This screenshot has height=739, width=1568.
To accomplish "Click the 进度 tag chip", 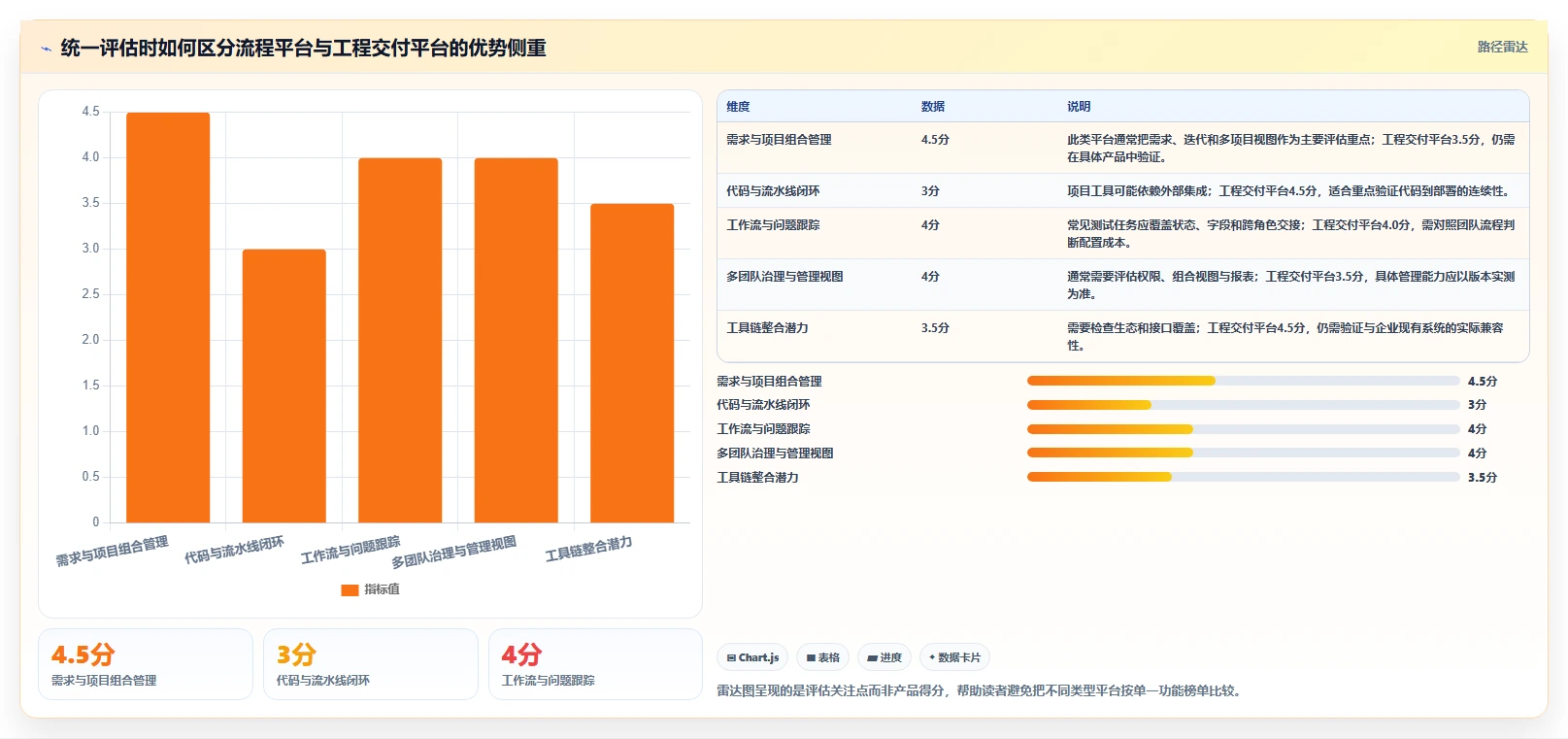I will click(x=884, y=657).
